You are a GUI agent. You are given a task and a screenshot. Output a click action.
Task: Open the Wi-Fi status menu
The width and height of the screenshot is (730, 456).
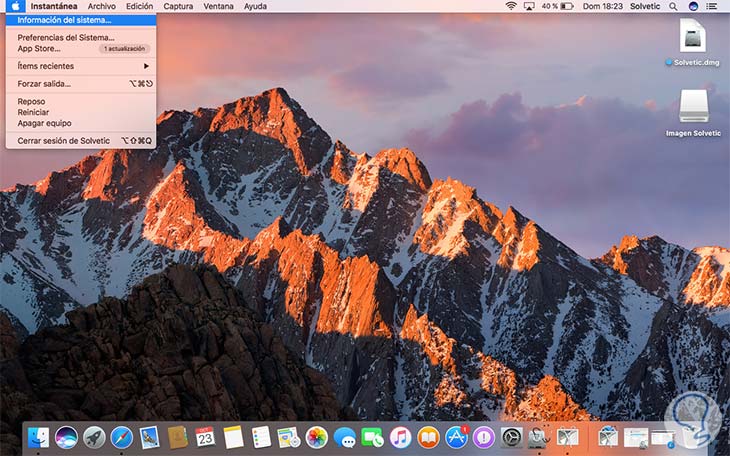click(x=511, y=6)
